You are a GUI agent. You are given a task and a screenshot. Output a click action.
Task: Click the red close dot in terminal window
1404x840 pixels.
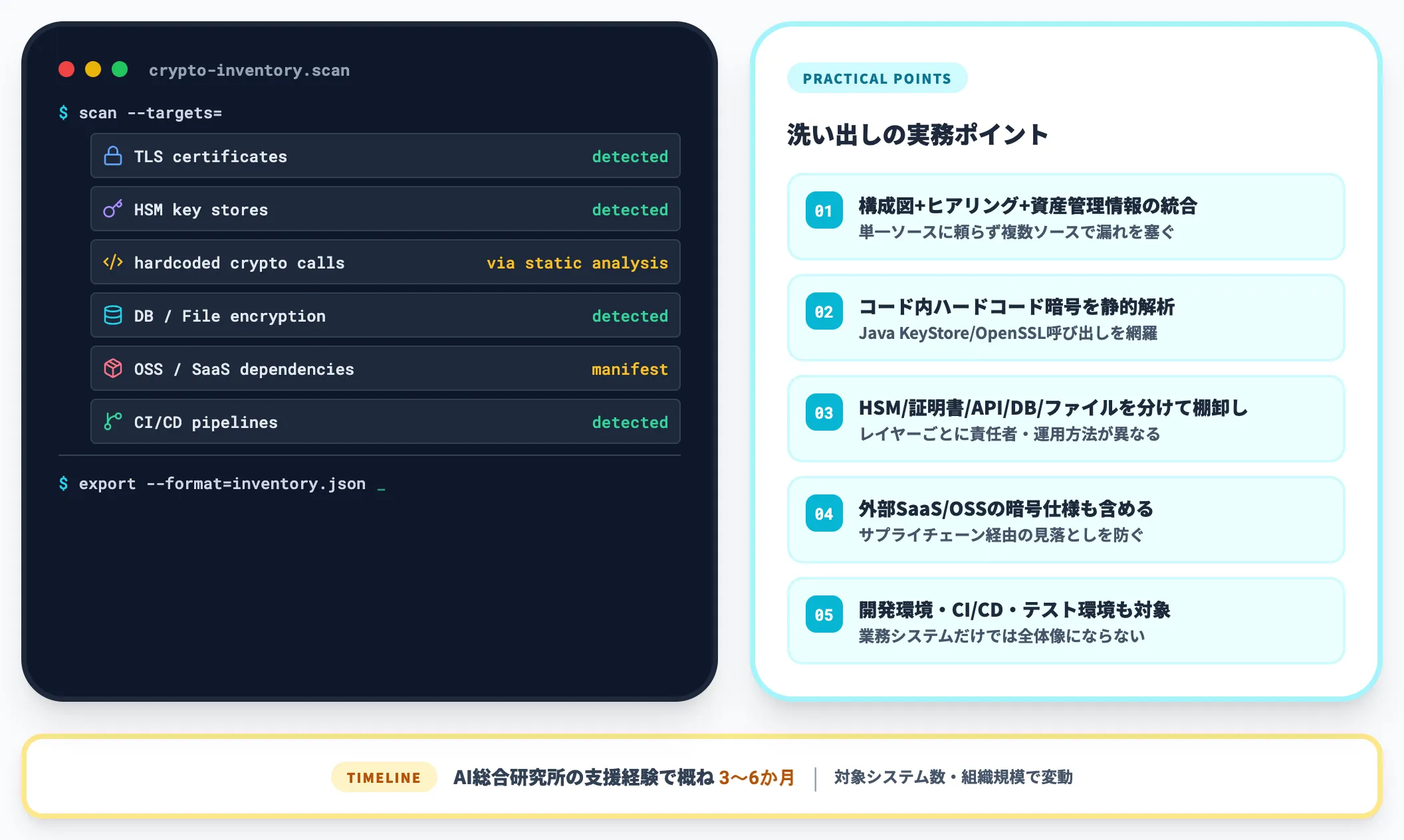click(x=66, y=70)
